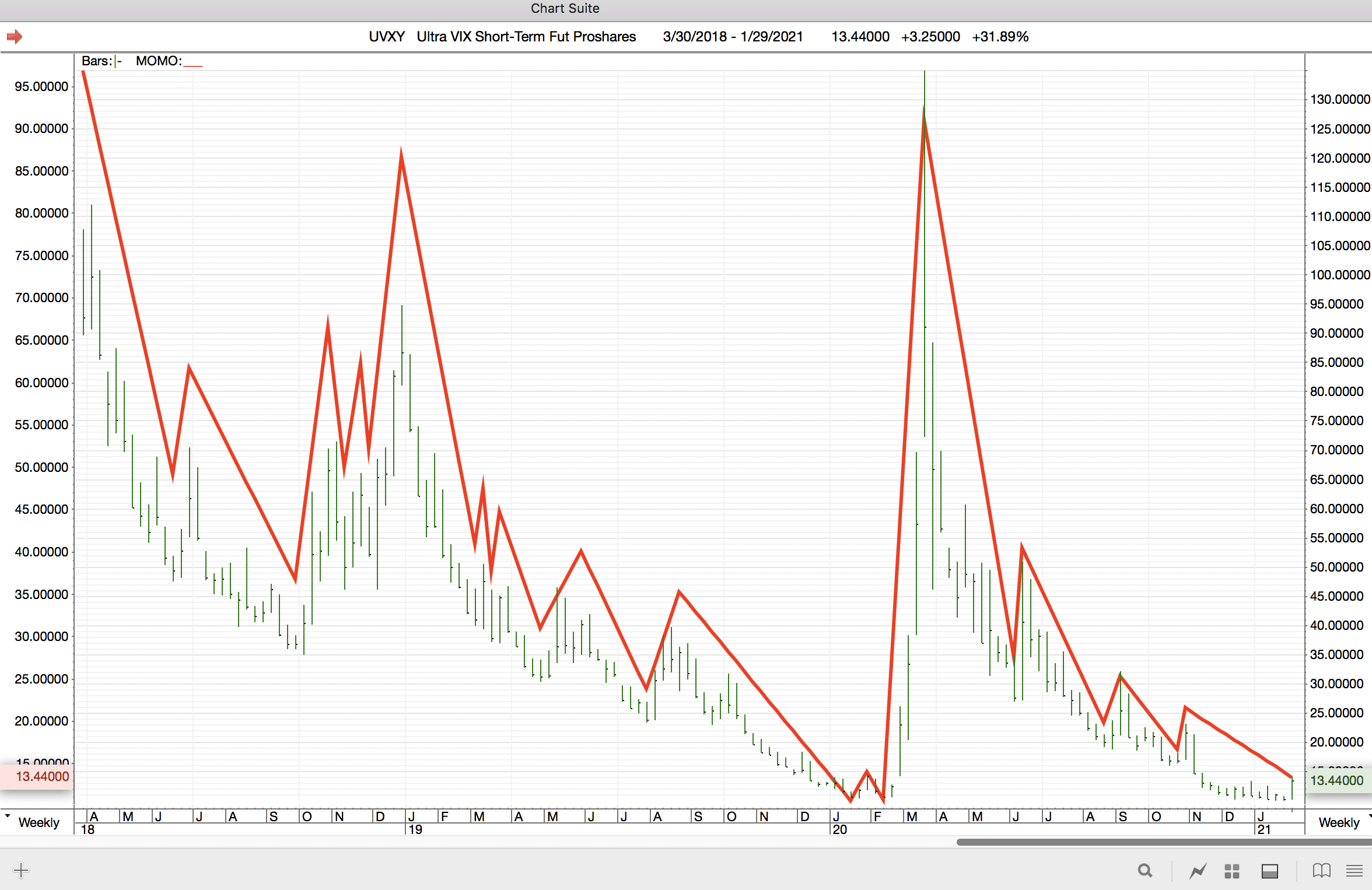
Task: Click the Bars legend label
Action: [x=101, y=61]
